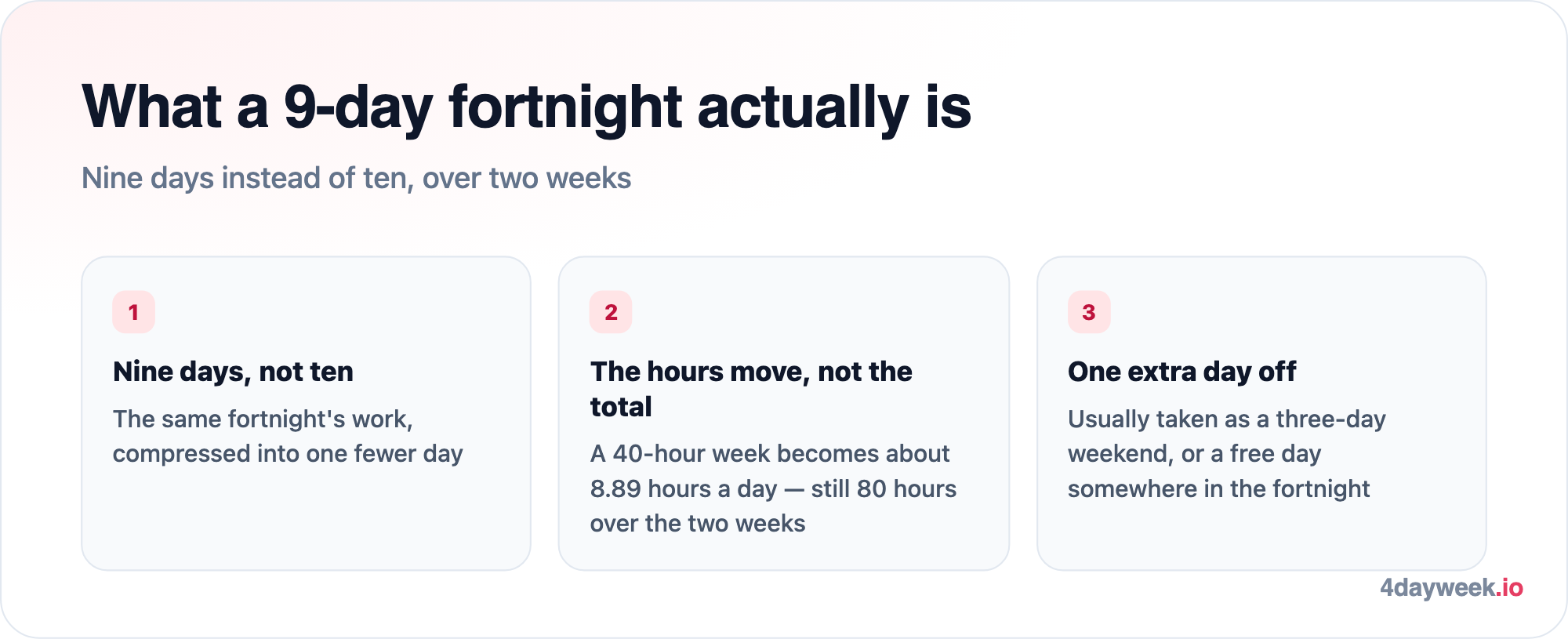Viewport: 1568px width, 639px height.
Task: Select the main title 'What a 9-day fortnight actually is'
Action: pyautogui.click(x=526, y=107)
